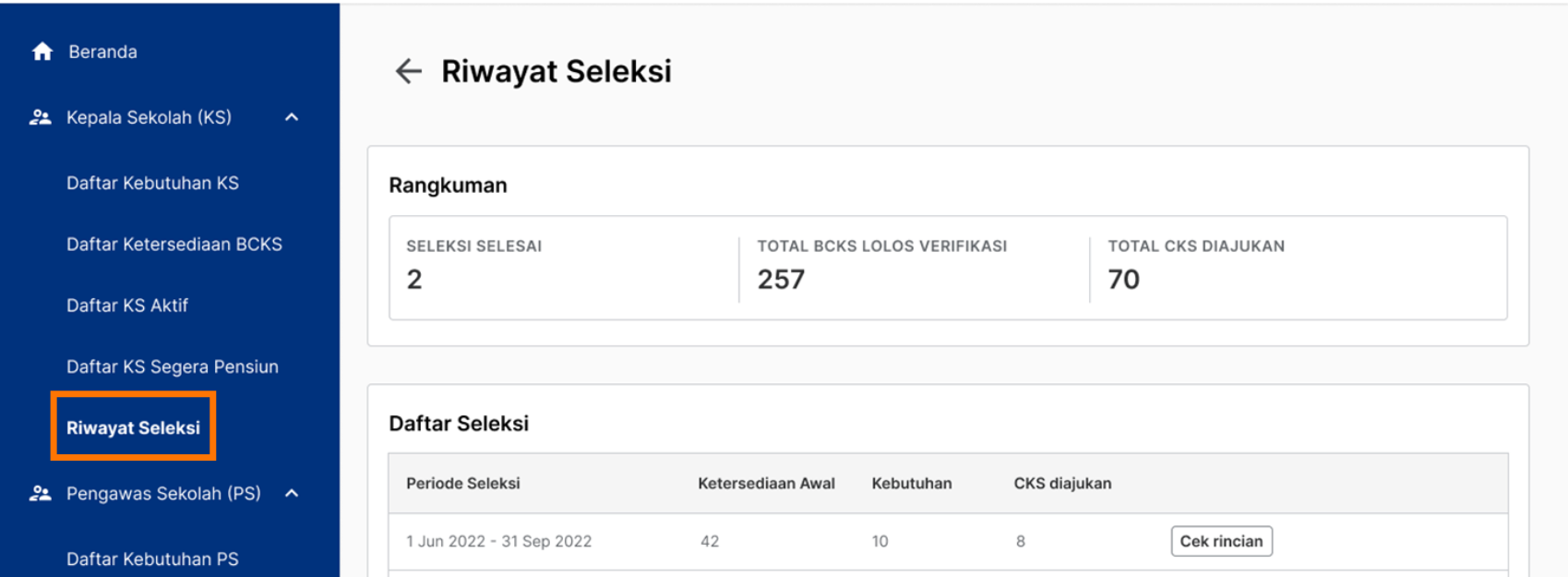Go back using the left arrow icon
1568x577 pixels.
click(x=408, y=71)
